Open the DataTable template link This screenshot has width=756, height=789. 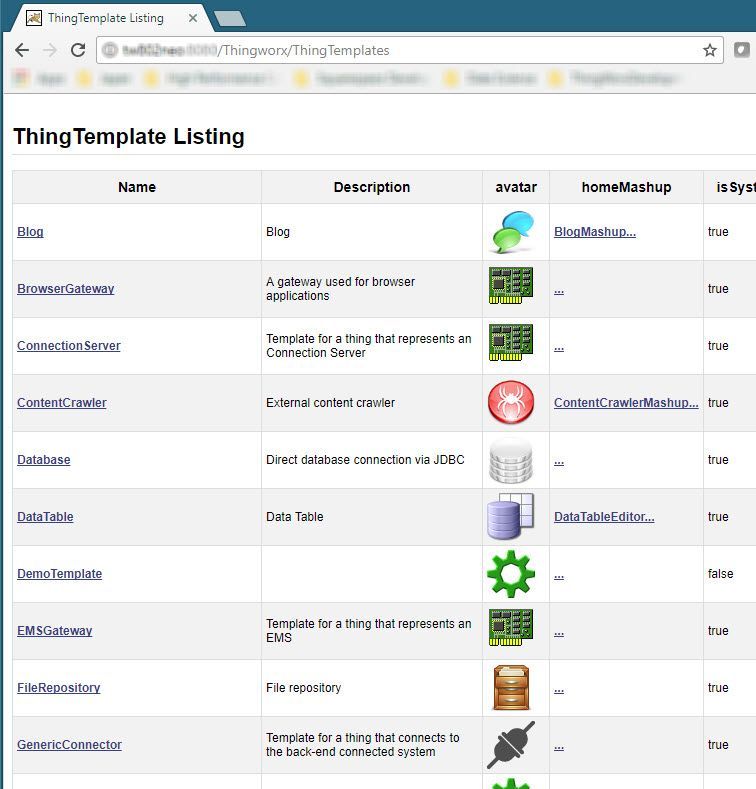tap(45, 517)
